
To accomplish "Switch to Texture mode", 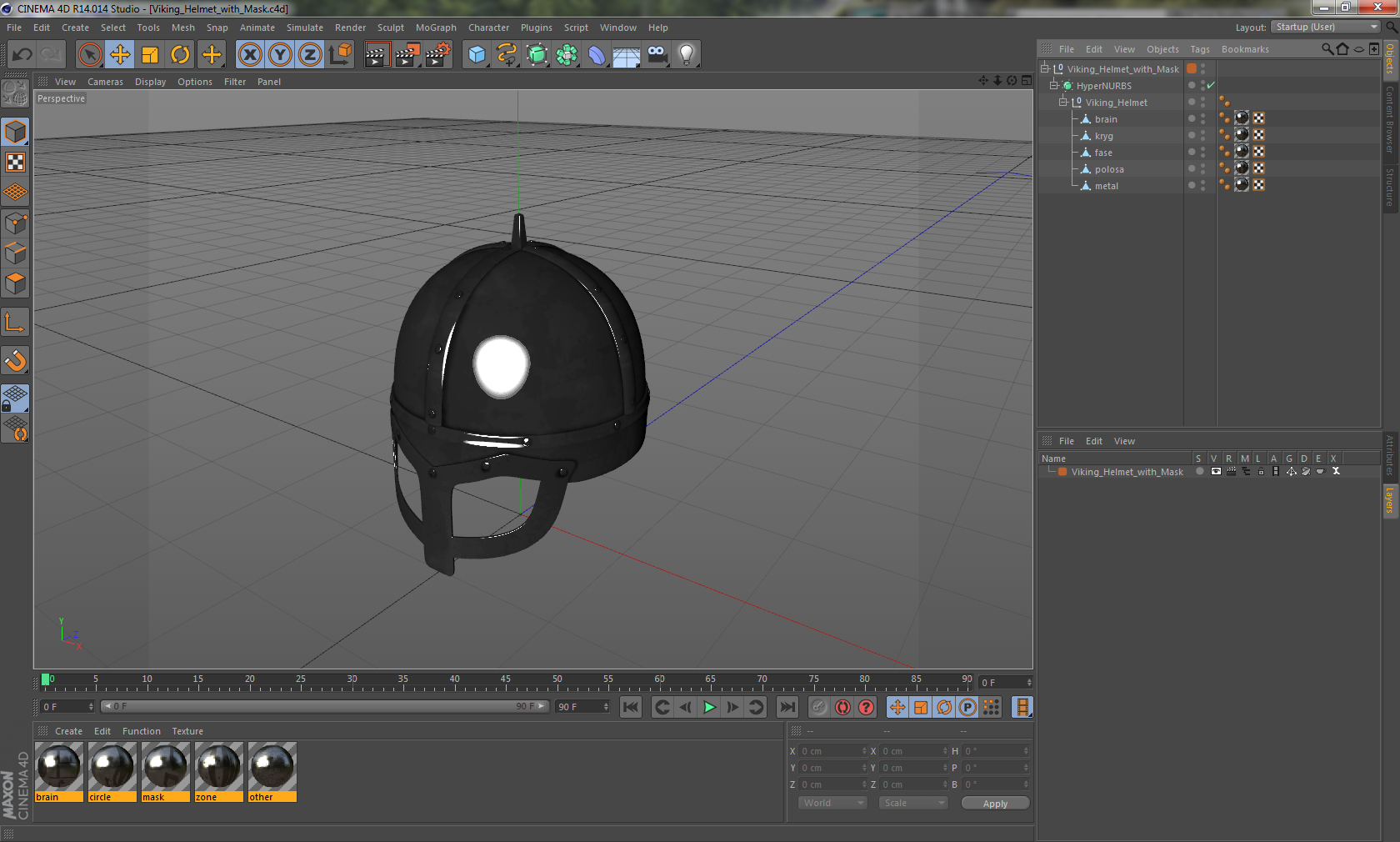I will point(15,162).
